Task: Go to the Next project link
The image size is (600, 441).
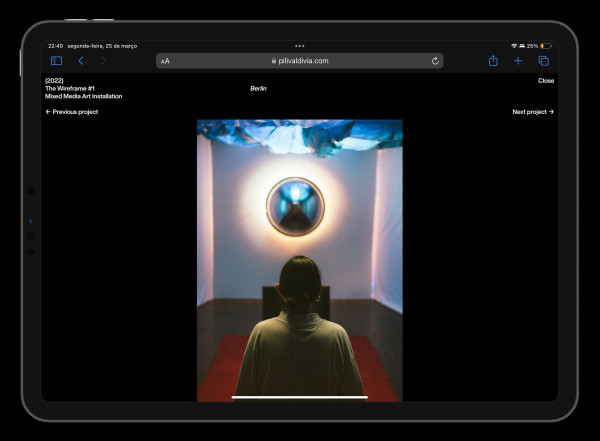Action: pos(532,112)
